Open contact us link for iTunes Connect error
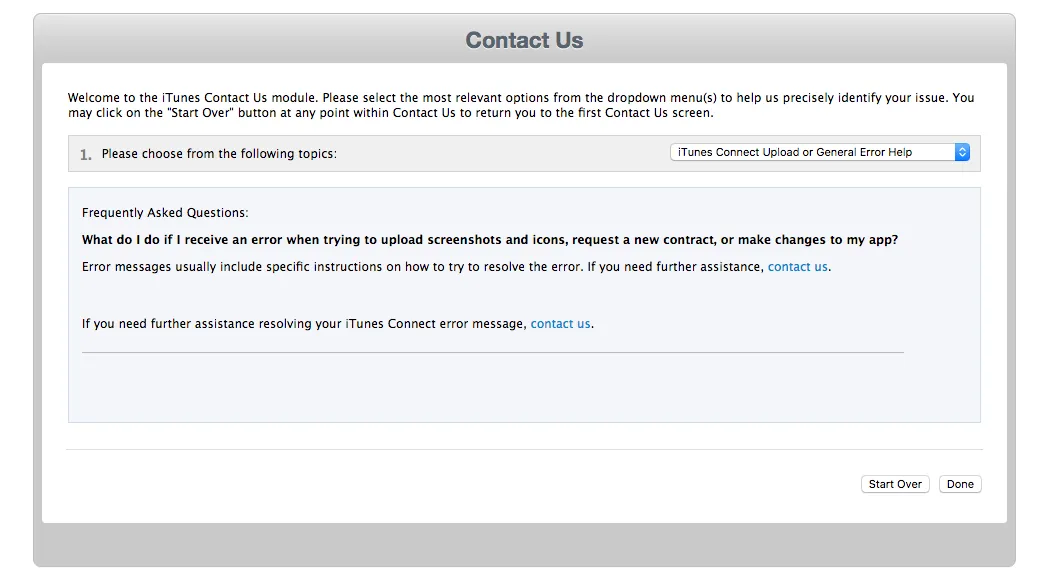Image resolution: width=1059 pixels, height=588 pixels. pyautogui.click(x=560, y=324)
